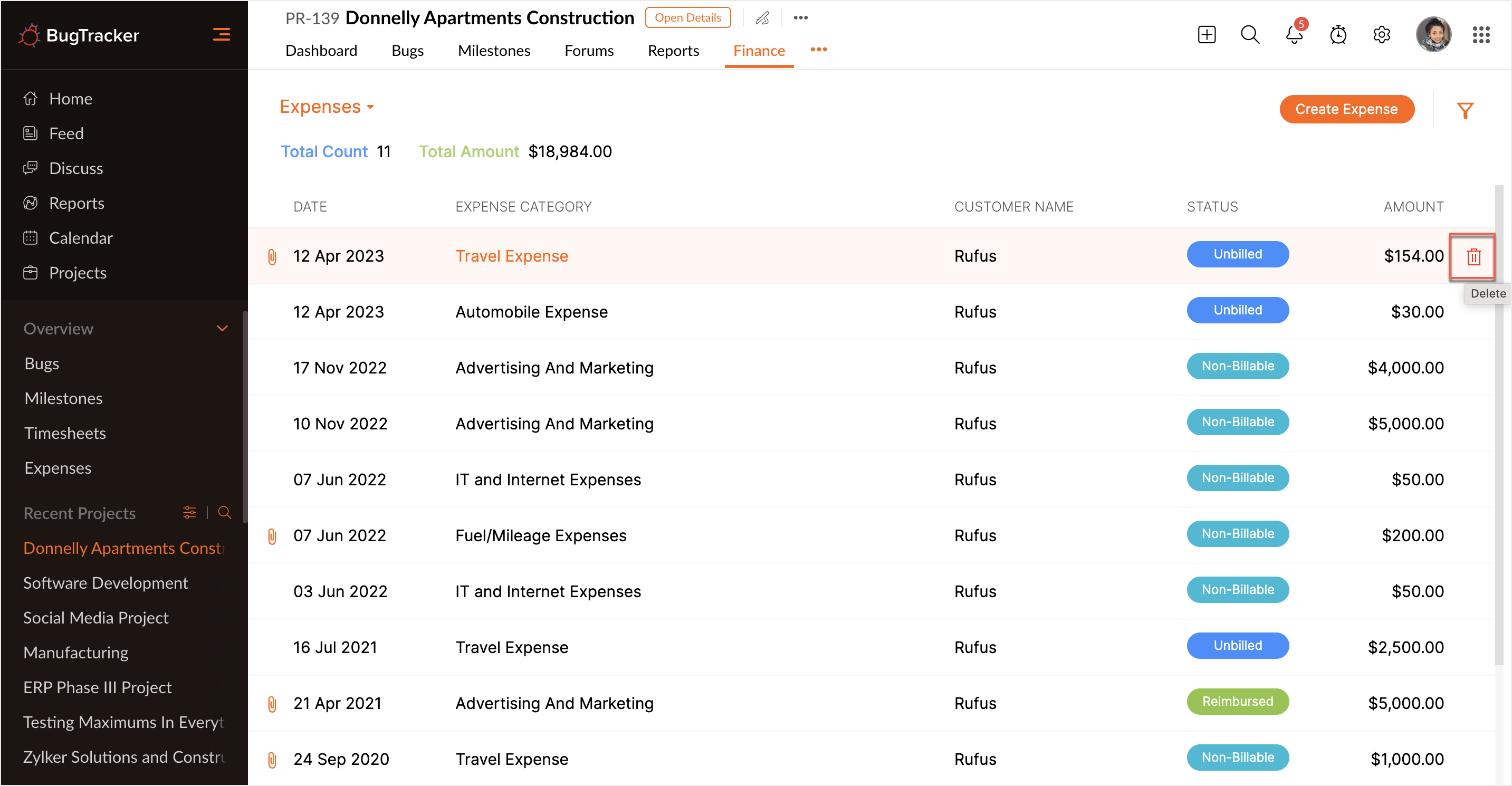Click the Open Details button
This screenshot has height=786, width=1512.
point(687,17)
